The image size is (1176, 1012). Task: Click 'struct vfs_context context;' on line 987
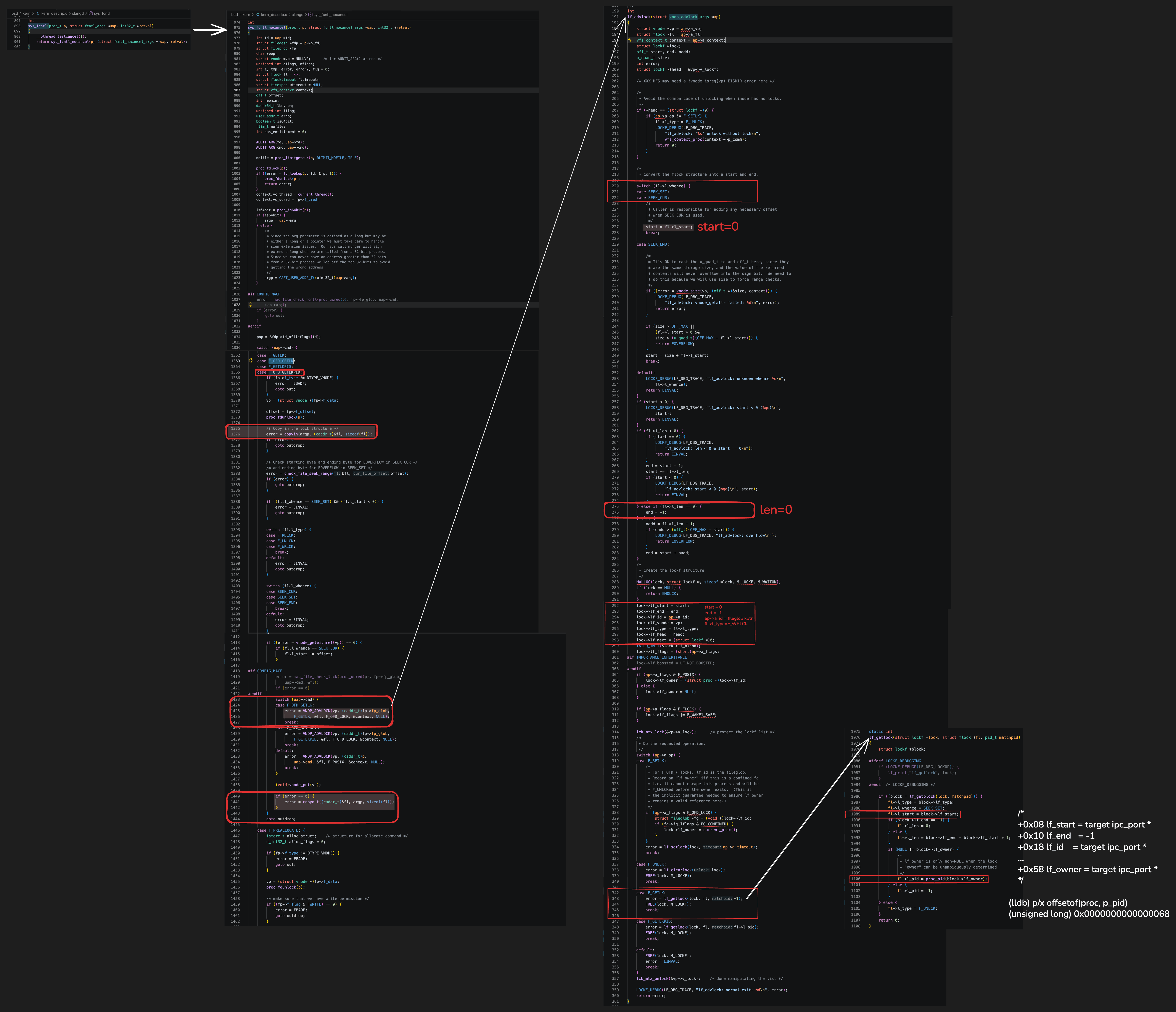284,90
